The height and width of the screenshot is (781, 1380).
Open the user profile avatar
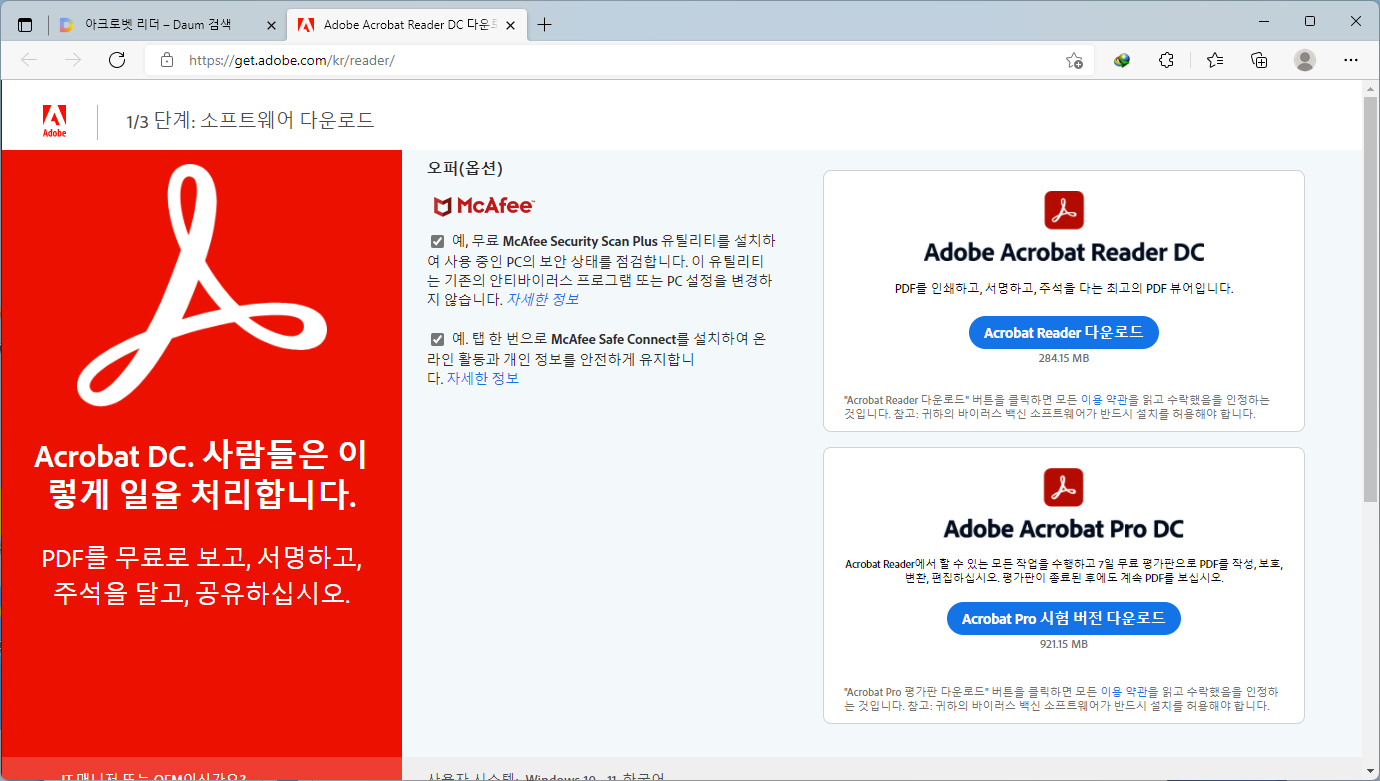coord(1305,60)
